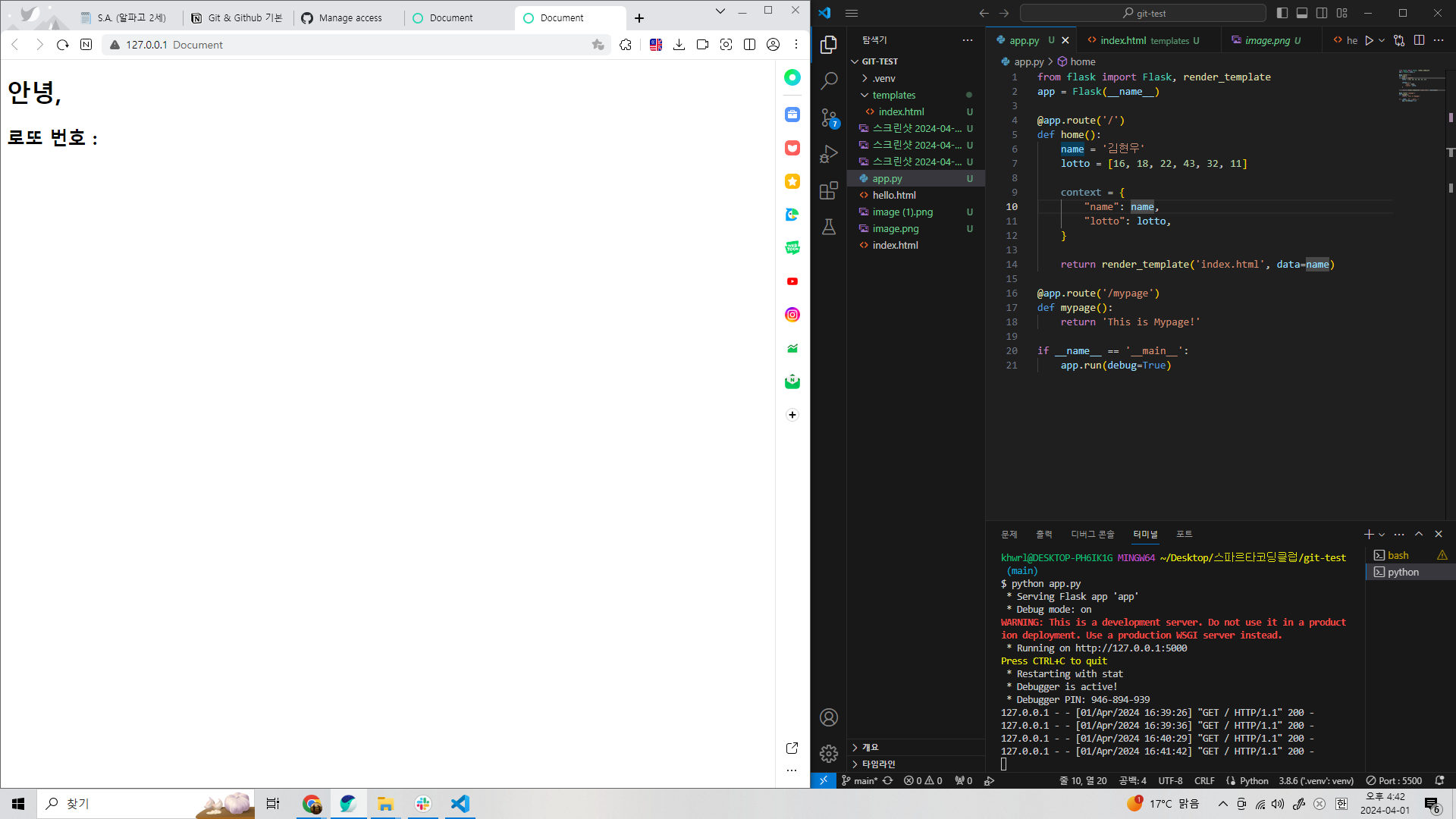Open the Testing flask view
This screenshot has height=819, width=1456.
(829, 227)
